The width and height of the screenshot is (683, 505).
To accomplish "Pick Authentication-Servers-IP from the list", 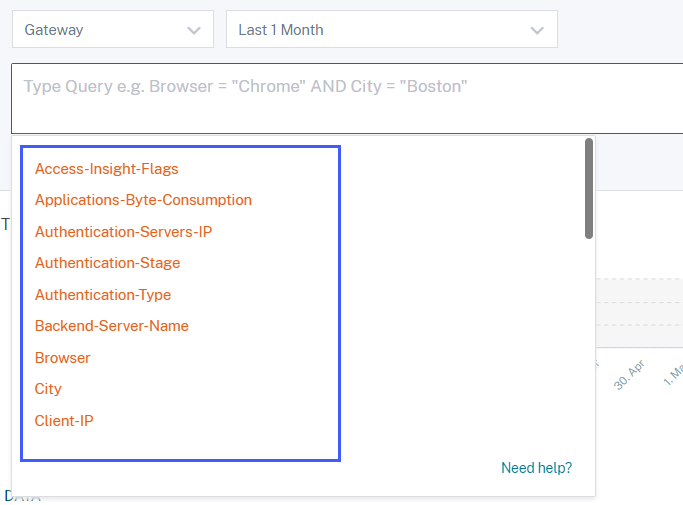I will 123,232.
